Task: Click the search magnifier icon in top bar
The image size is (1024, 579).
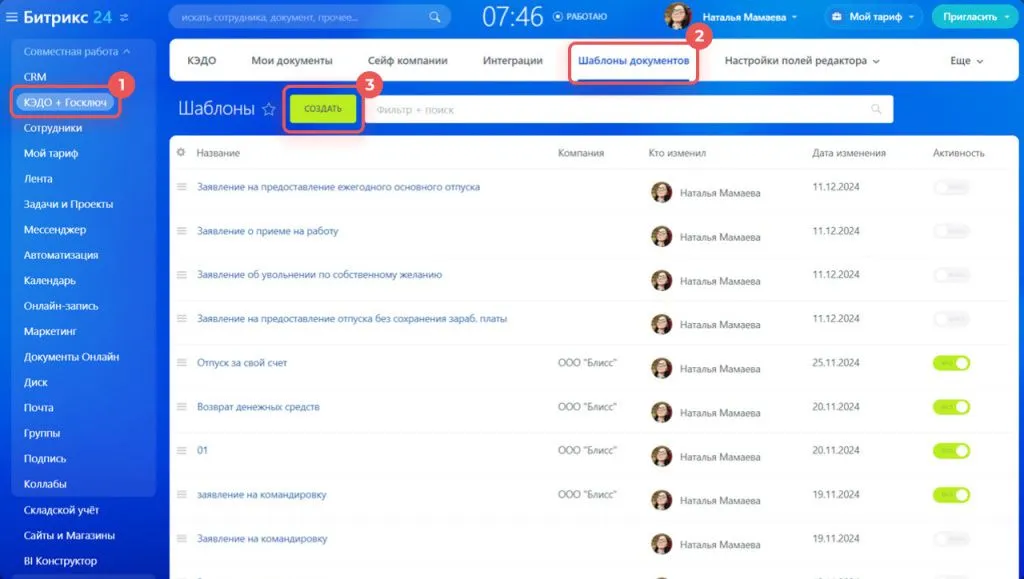Action: pyautogui.click(x=434, y=17)
